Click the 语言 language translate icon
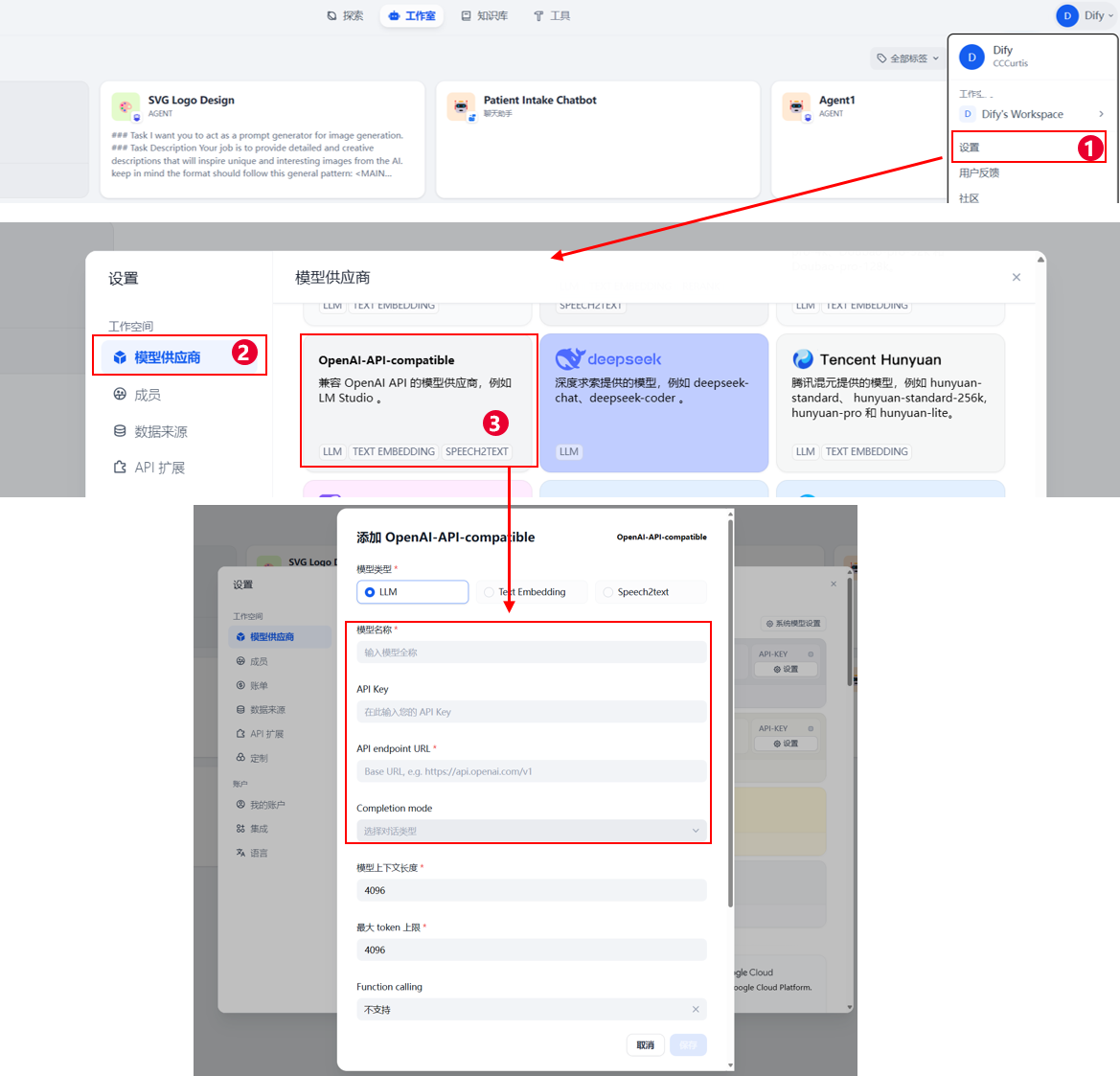Image resolution: width=1120 pixels, height=1076 pixels. [240, 853]
